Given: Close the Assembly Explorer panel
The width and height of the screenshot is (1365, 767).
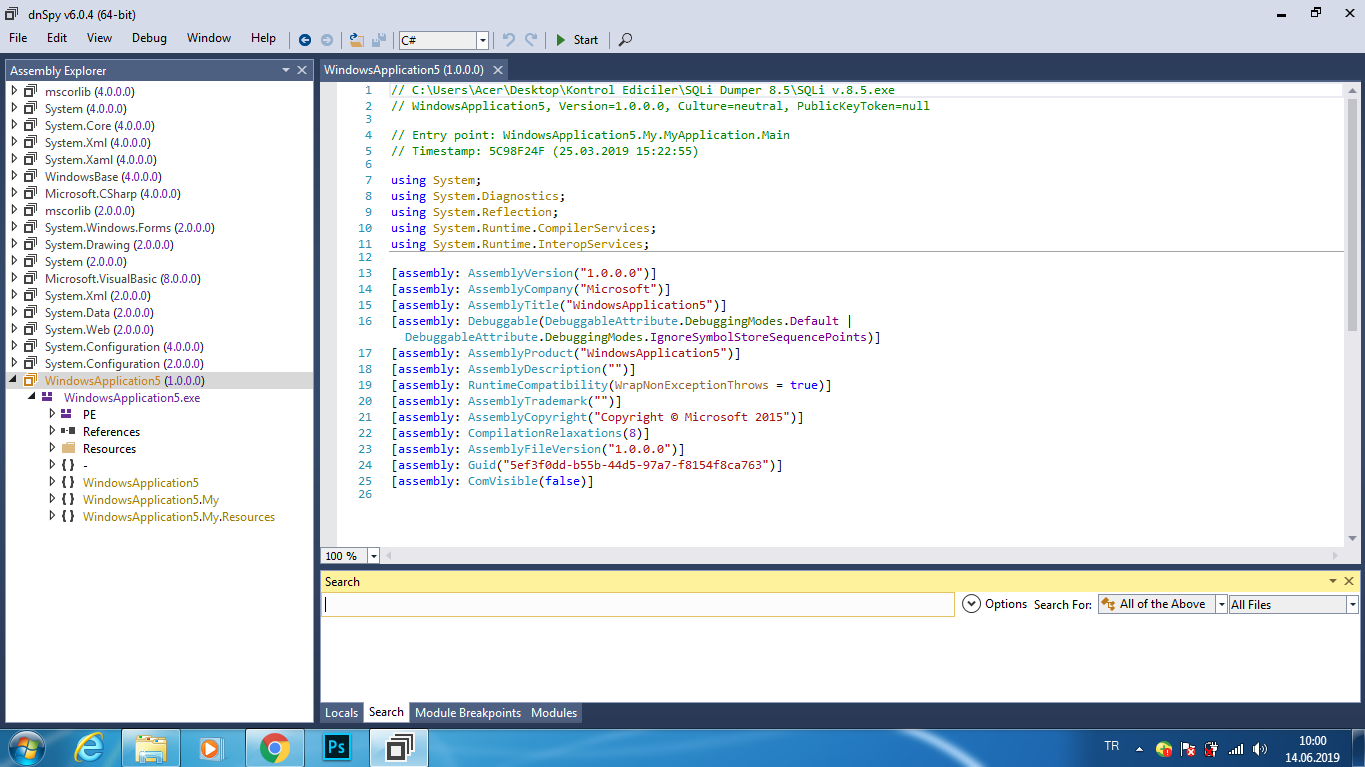Looking at the screenshot, I should [302, 70].
